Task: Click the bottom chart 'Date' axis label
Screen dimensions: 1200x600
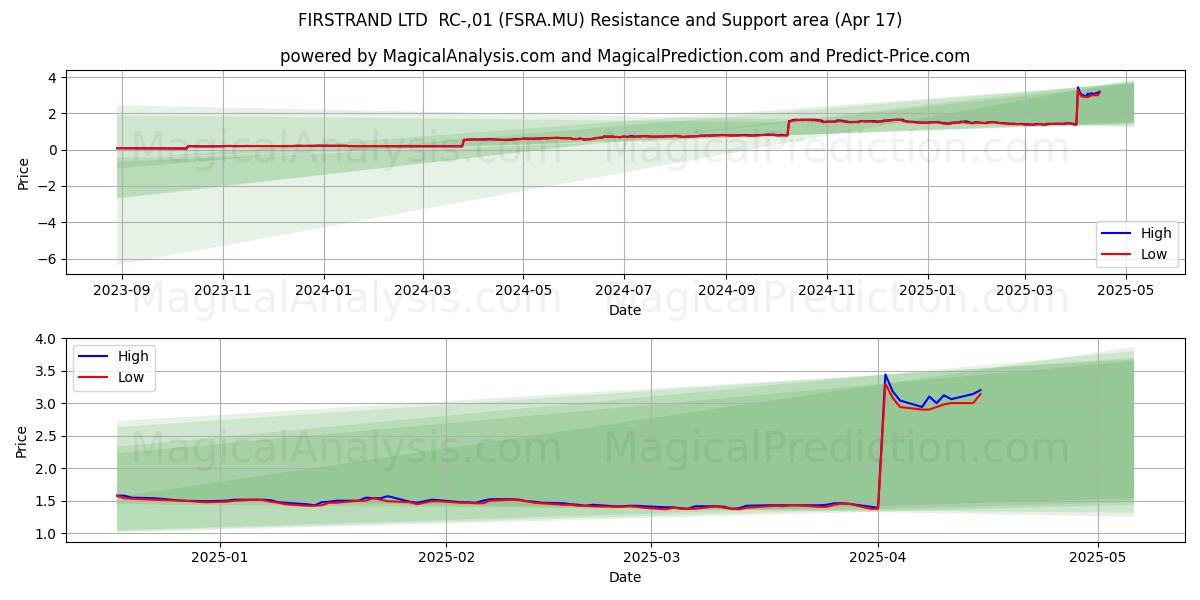Action: [625, 577]
